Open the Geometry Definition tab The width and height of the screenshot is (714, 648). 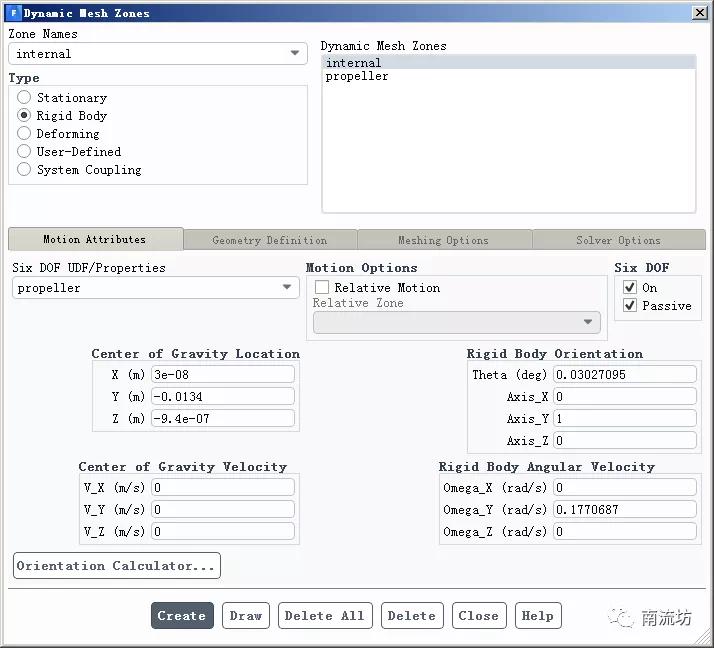click(270, 240)
